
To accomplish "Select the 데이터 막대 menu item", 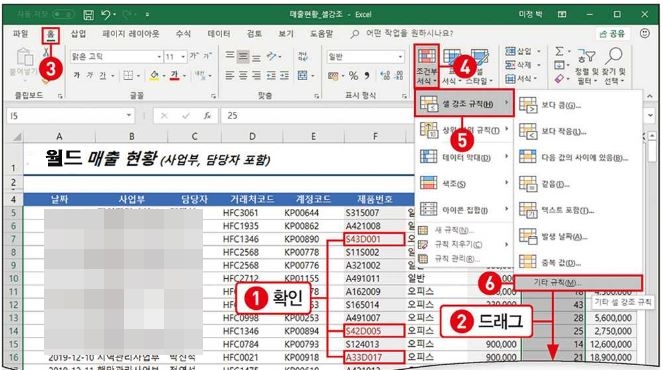I will (464, 157).
